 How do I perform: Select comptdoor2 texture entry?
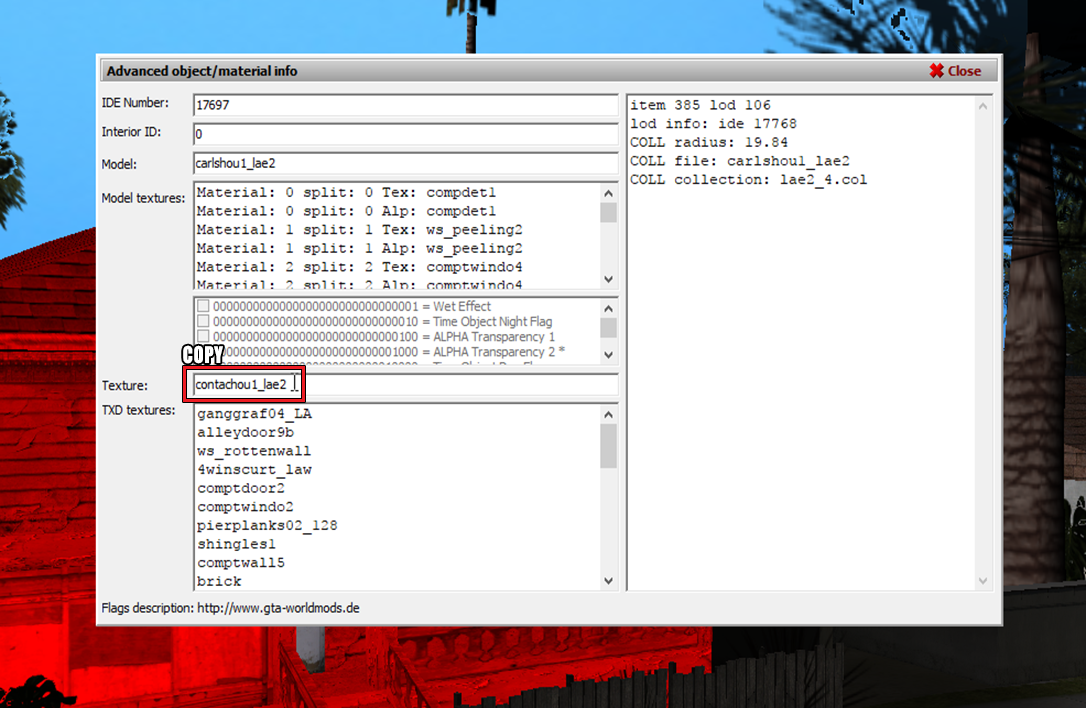[241, 488]
